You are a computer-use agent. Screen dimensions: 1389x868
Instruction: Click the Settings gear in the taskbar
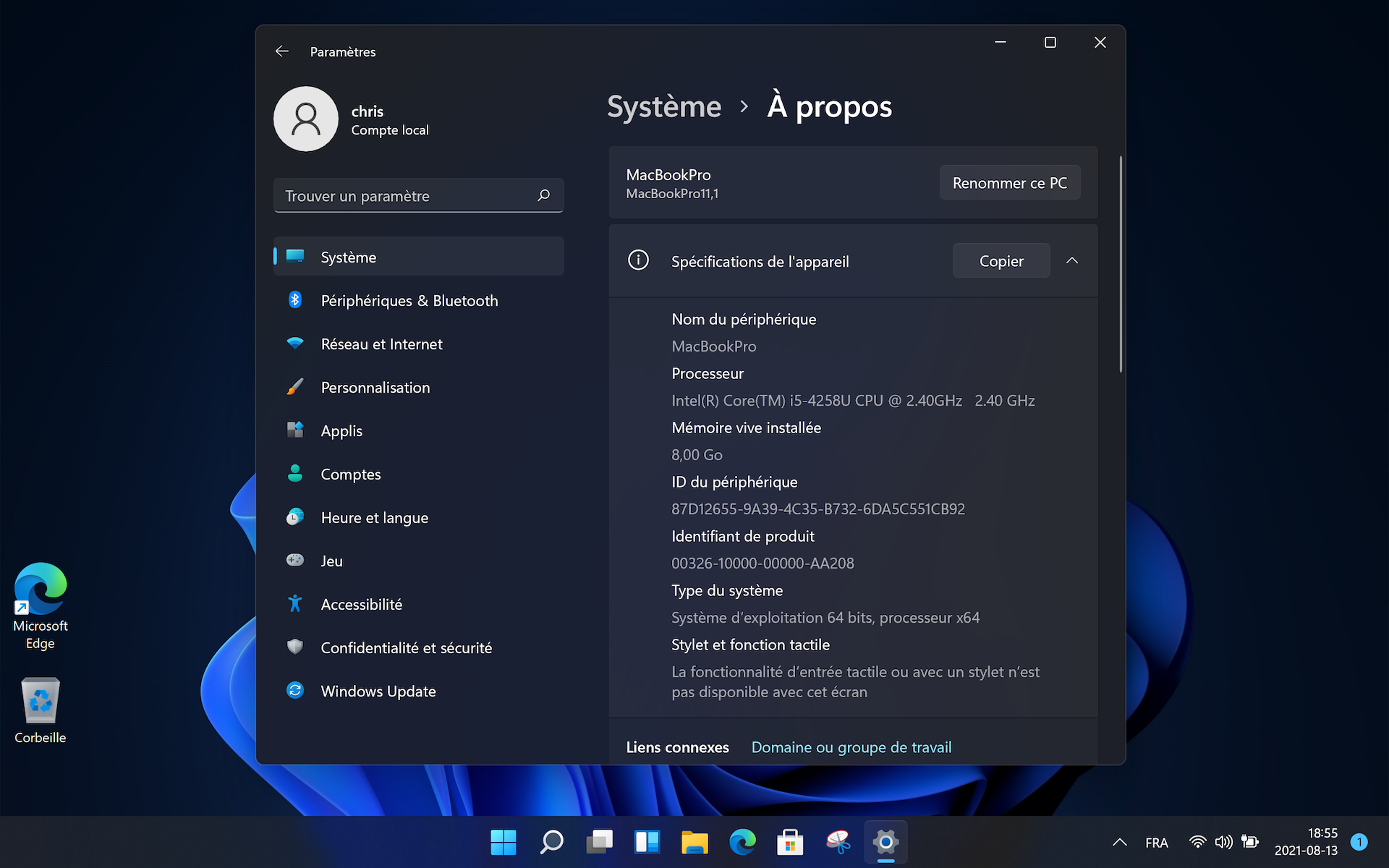pyautogui.click(x=885, y=842)
